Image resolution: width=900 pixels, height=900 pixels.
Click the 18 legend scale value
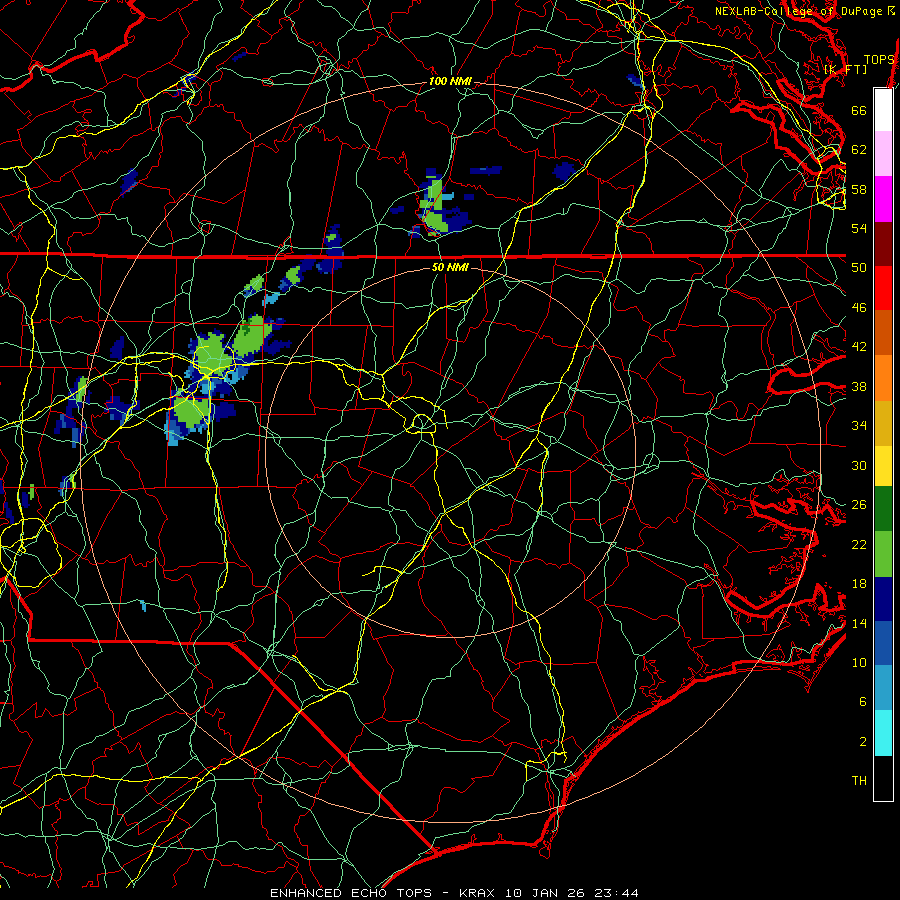(x=859, y=584)
